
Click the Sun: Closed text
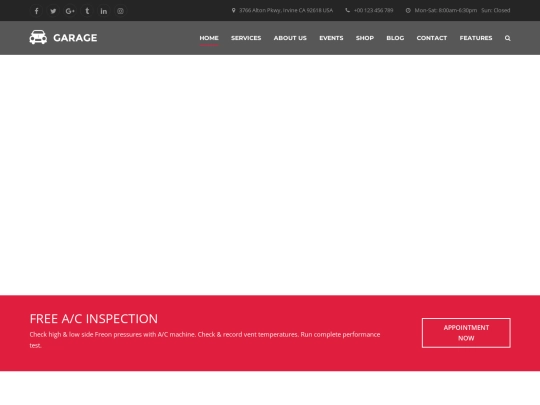[x=496, y=10]
